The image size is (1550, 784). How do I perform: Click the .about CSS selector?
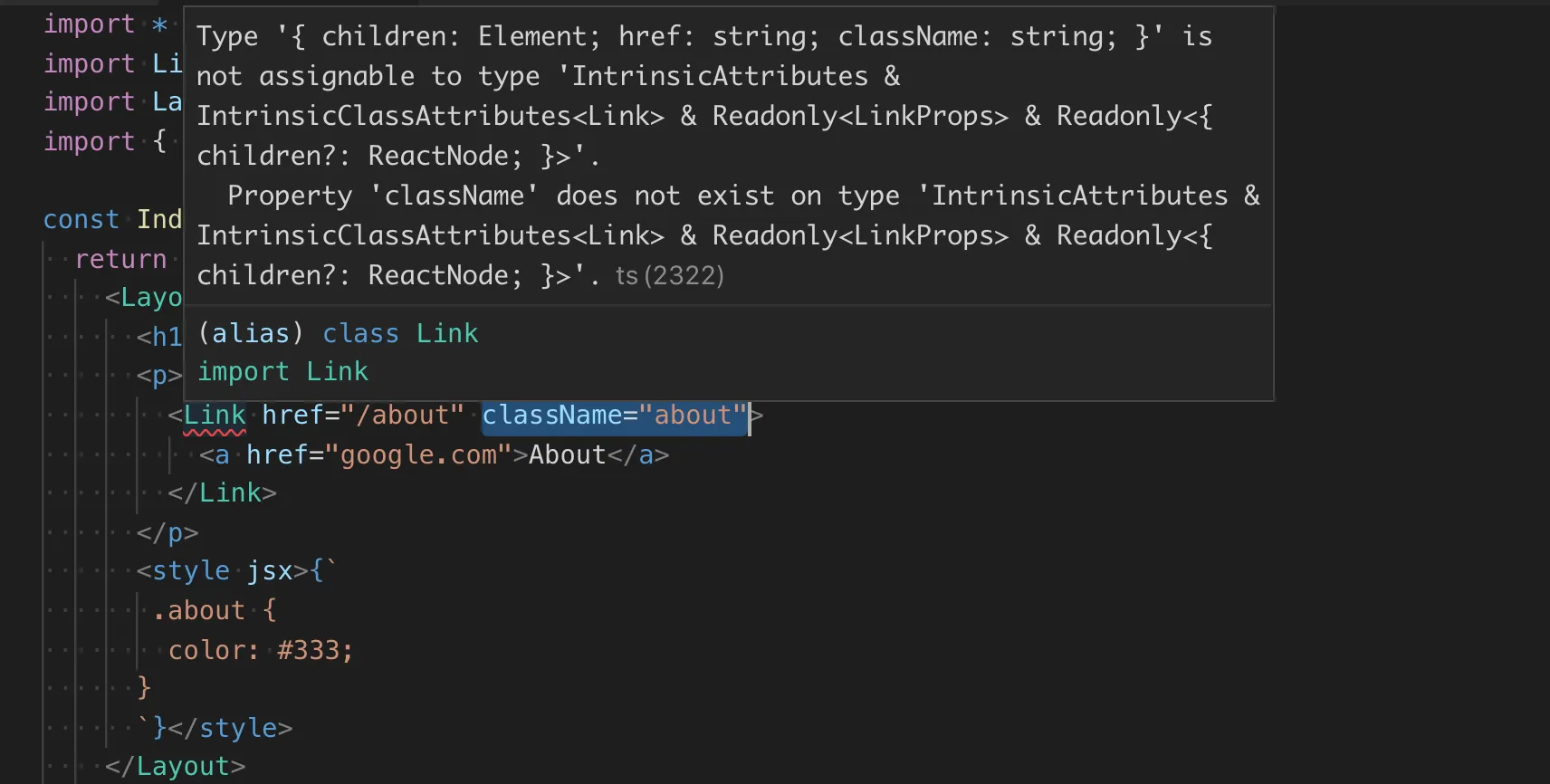(x=199, y=611)
